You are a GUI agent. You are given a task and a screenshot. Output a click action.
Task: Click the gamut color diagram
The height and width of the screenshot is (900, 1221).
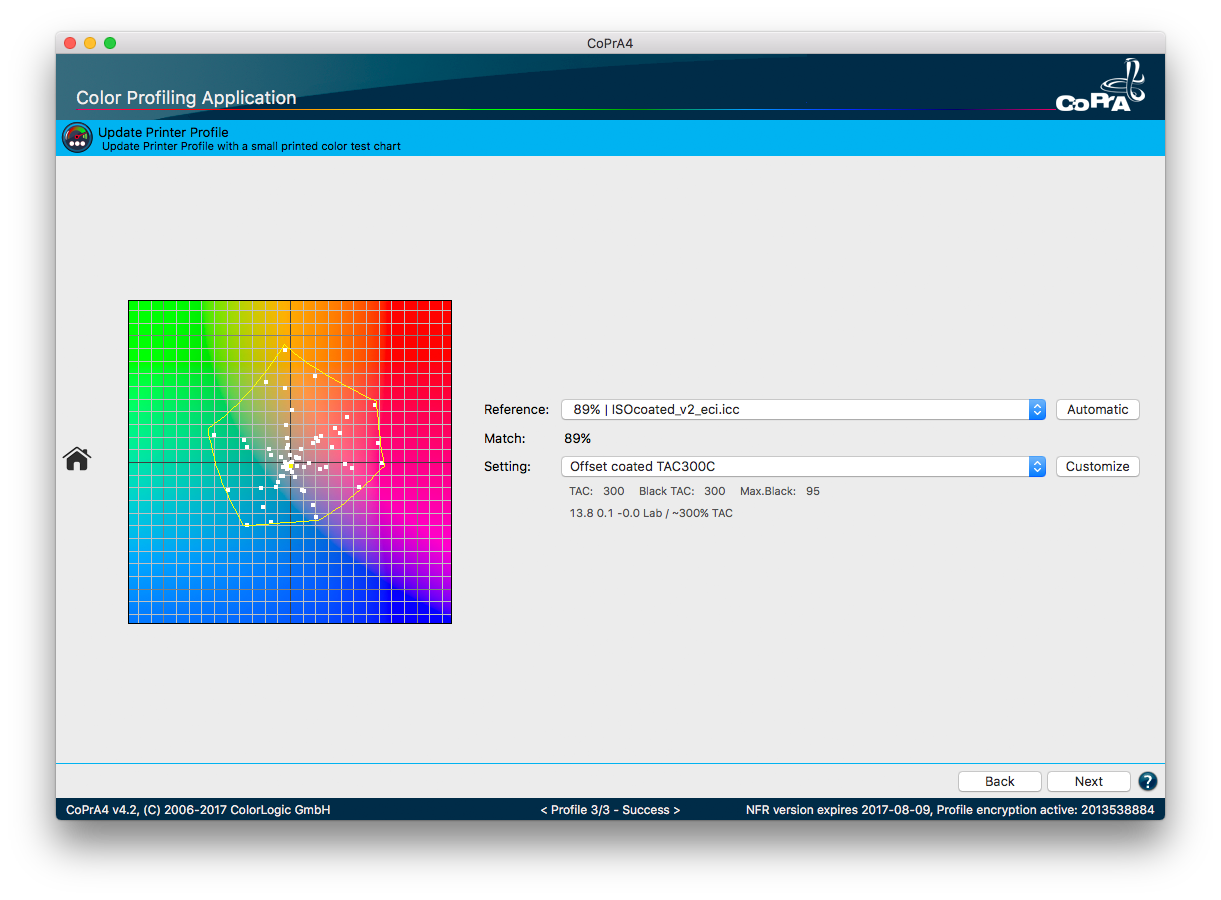tap(290, 462)
